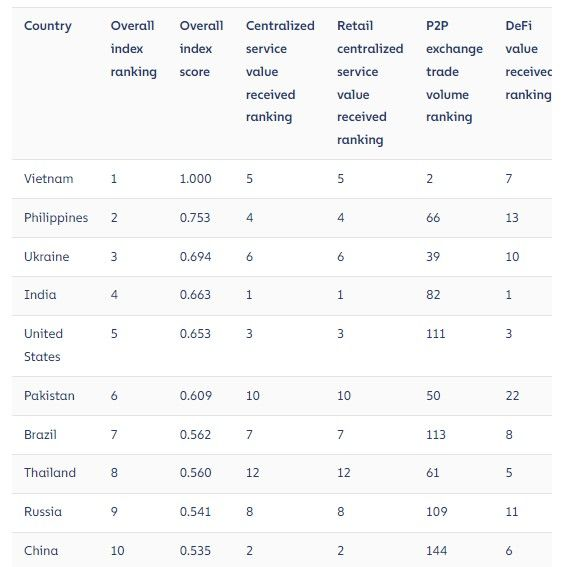Click the Philippines row name
563x567 pixels.
coord(56,218)
